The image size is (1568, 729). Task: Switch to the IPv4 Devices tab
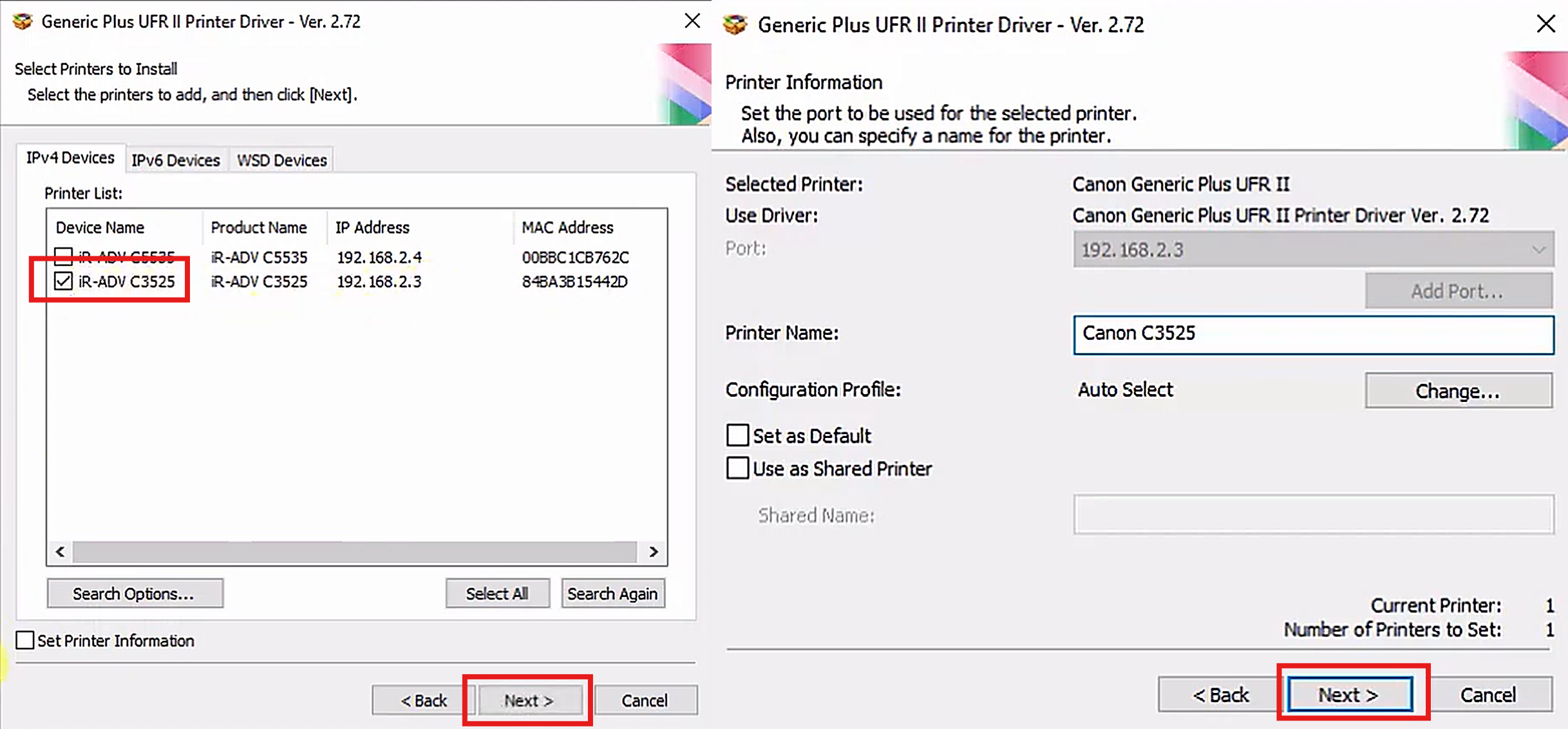(x=70, y=158)
